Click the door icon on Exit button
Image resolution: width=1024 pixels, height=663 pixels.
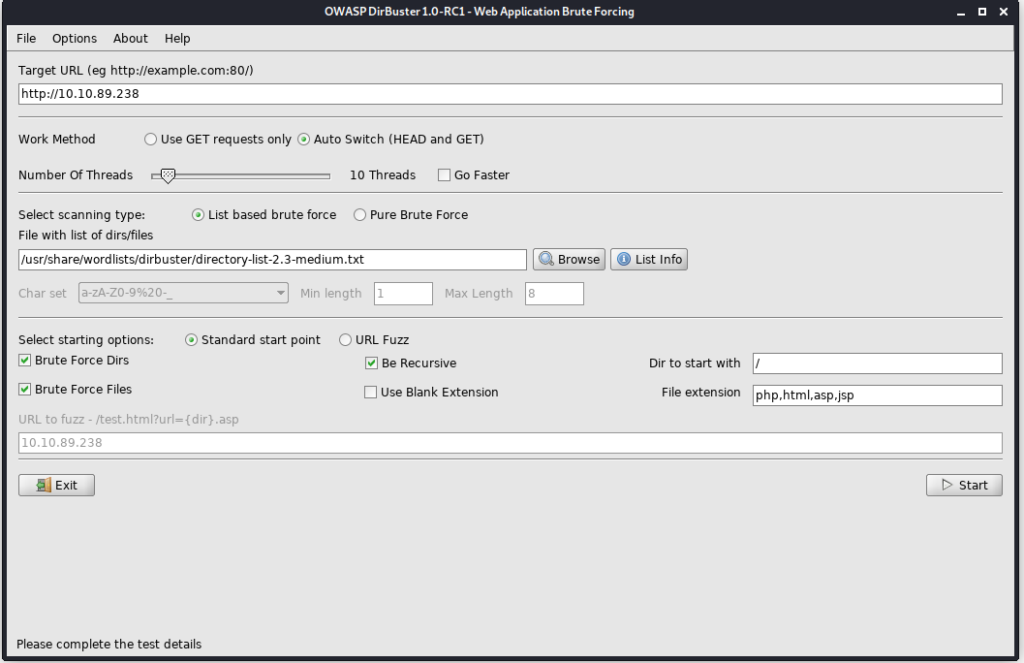[43, 485]
